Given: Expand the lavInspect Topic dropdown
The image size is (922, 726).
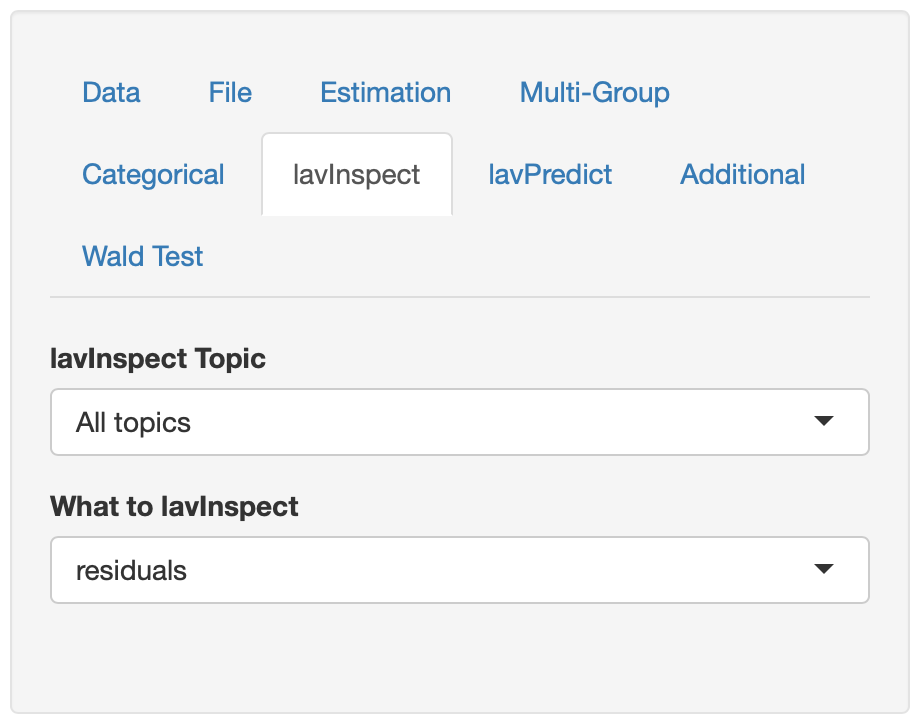Looking at the screenshot, I should pyautogui.click(x=459, y=422).
